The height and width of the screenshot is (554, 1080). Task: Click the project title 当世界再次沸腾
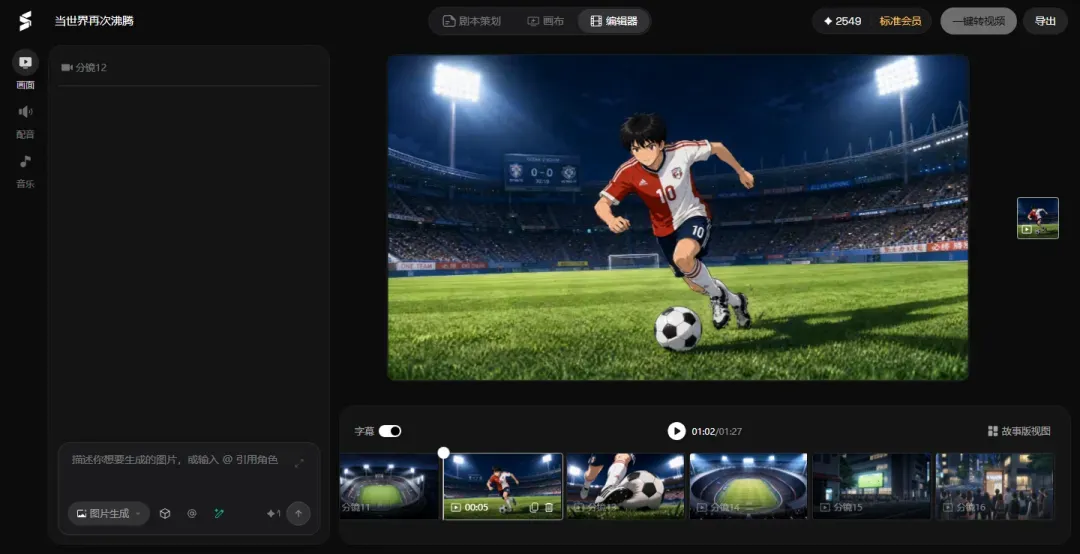coord(94,21)
